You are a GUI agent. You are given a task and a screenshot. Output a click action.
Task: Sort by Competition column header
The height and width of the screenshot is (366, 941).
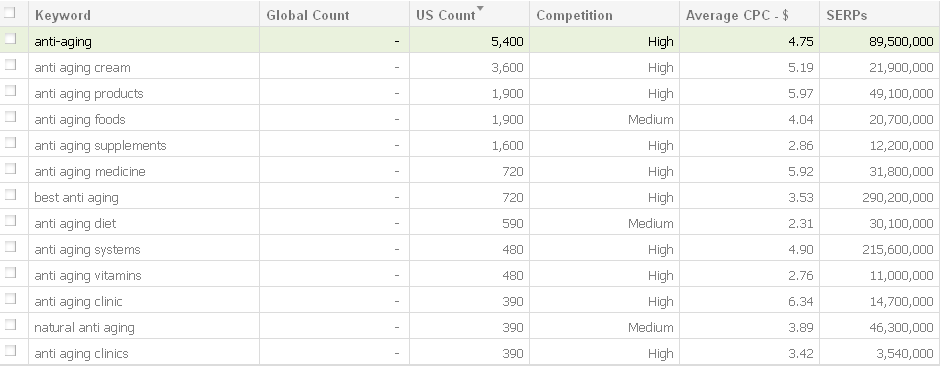click(x=574, y=16)
